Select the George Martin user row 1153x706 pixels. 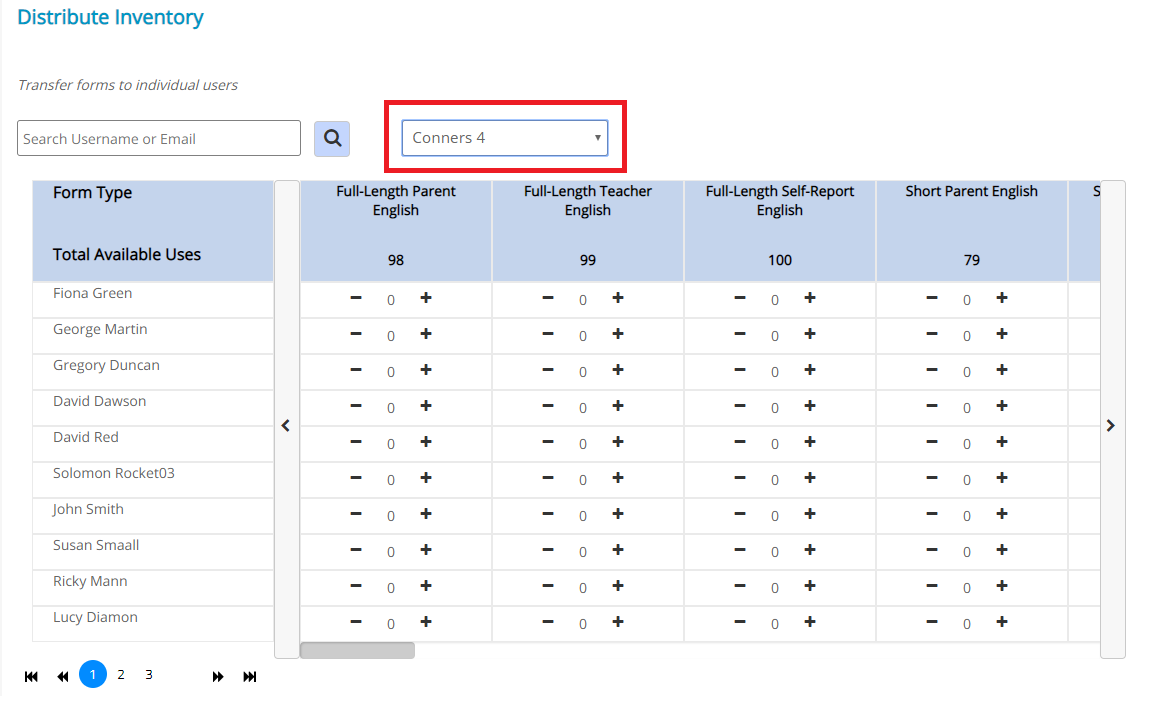point(153,336)
